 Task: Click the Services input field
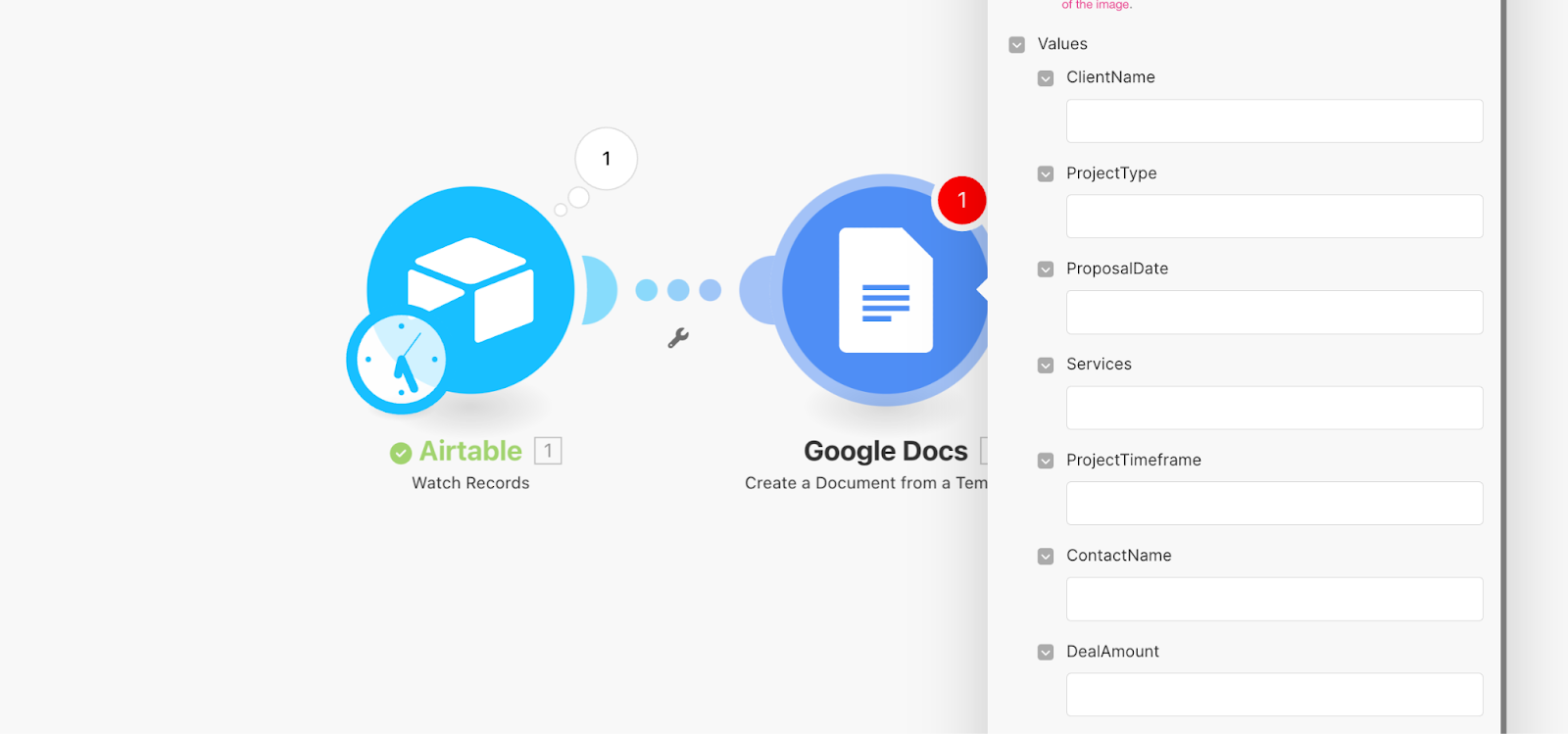click(1274, 408)
